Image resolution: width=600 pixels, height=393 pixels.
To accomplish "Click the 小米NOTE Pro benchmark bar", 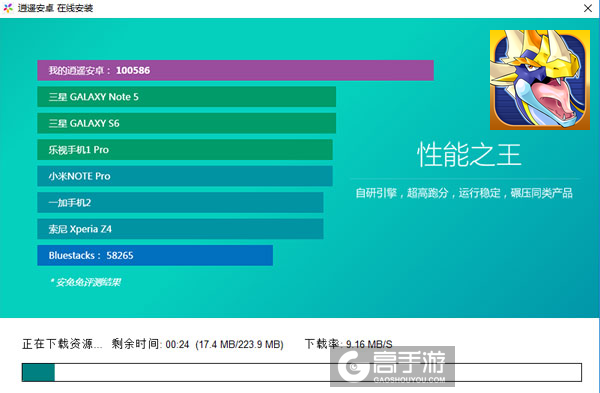I will [185, 176].
